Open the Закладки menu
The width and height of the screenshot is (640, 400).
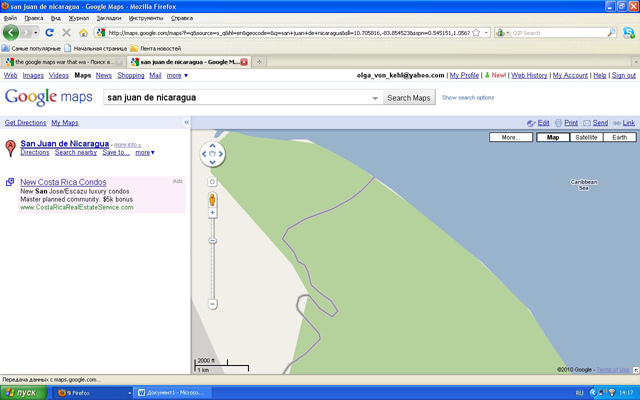(x=109, y=18)
